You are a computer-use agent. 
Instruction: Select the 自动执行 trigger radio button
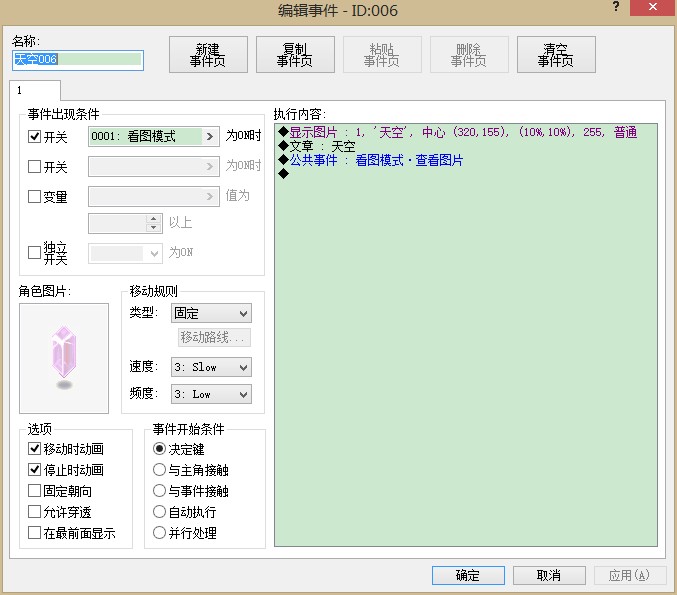[x=159, y=512]
